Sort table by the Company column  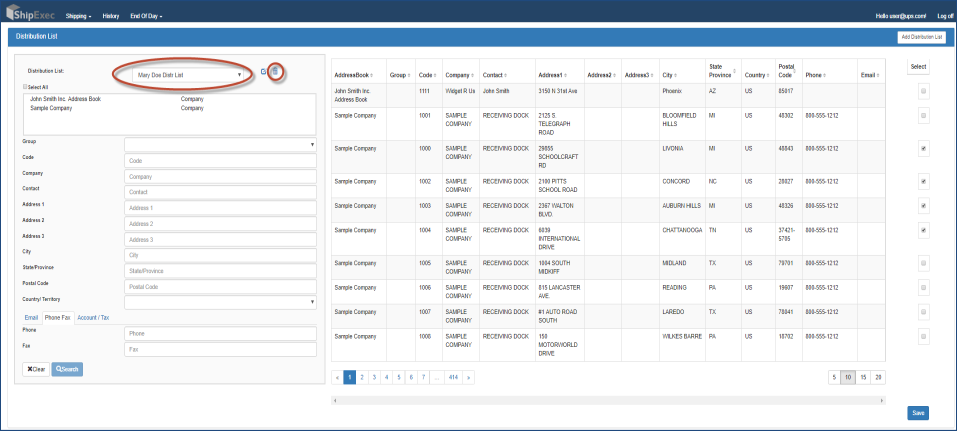[x=459, y=75]
